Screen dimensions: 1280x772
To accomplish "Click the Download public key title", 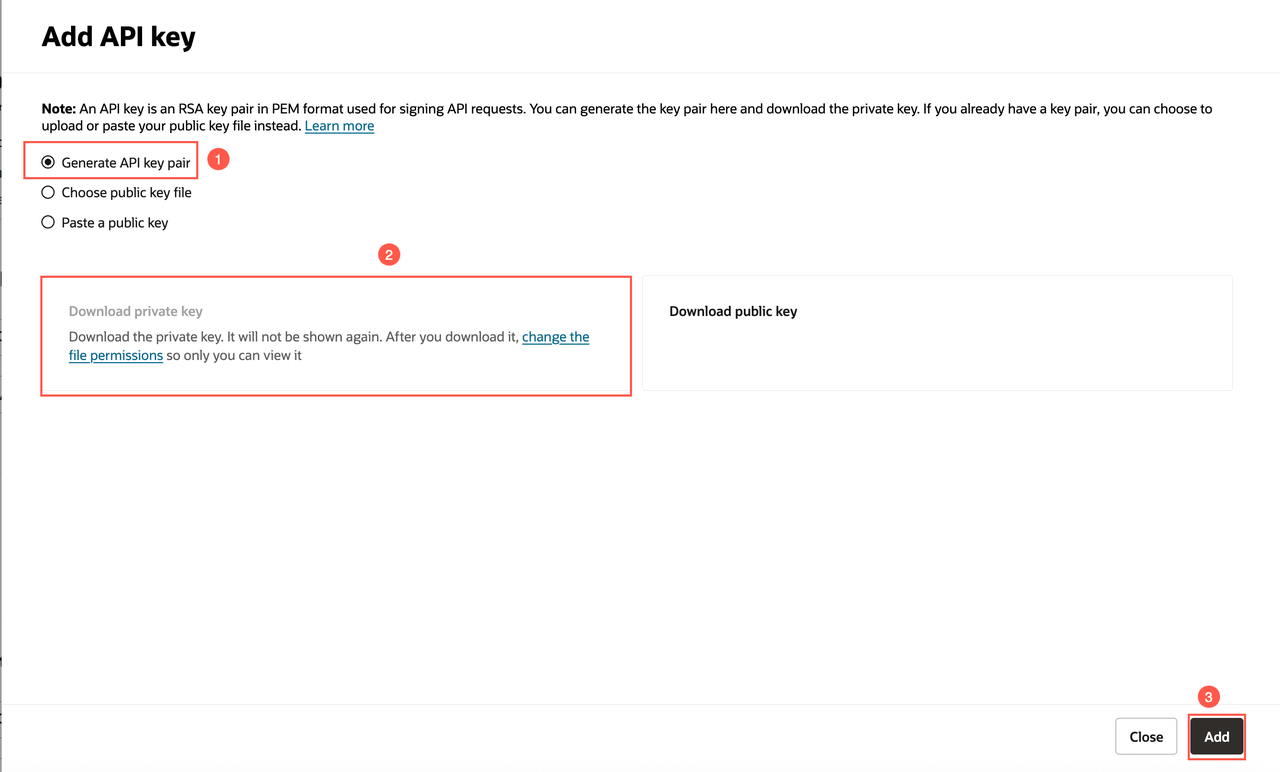I will tap(733, 311).
